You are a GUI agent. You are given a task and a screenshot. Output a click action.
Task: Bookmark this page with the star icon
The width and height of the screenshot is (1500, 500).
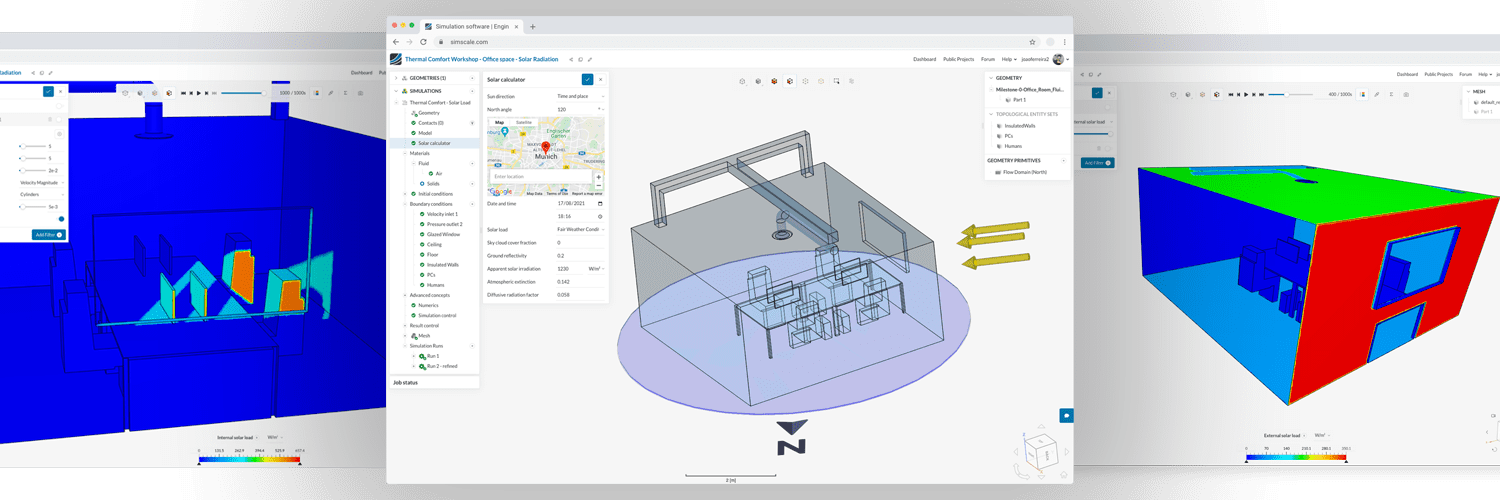pyautogui.click(x=1033, y=42)
